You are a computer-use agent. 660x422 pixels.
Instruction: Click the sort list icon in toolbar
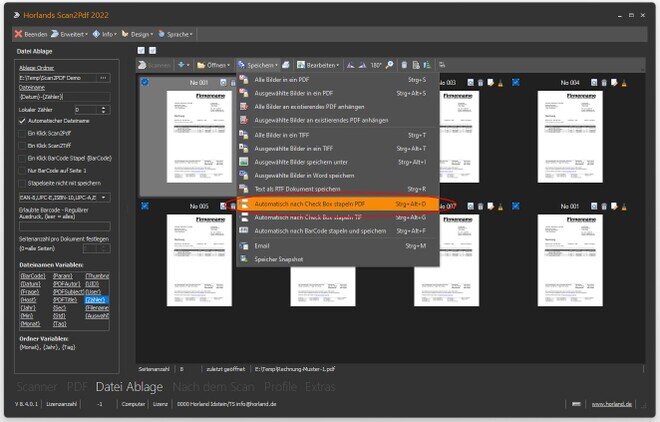[x=427, y=65]
